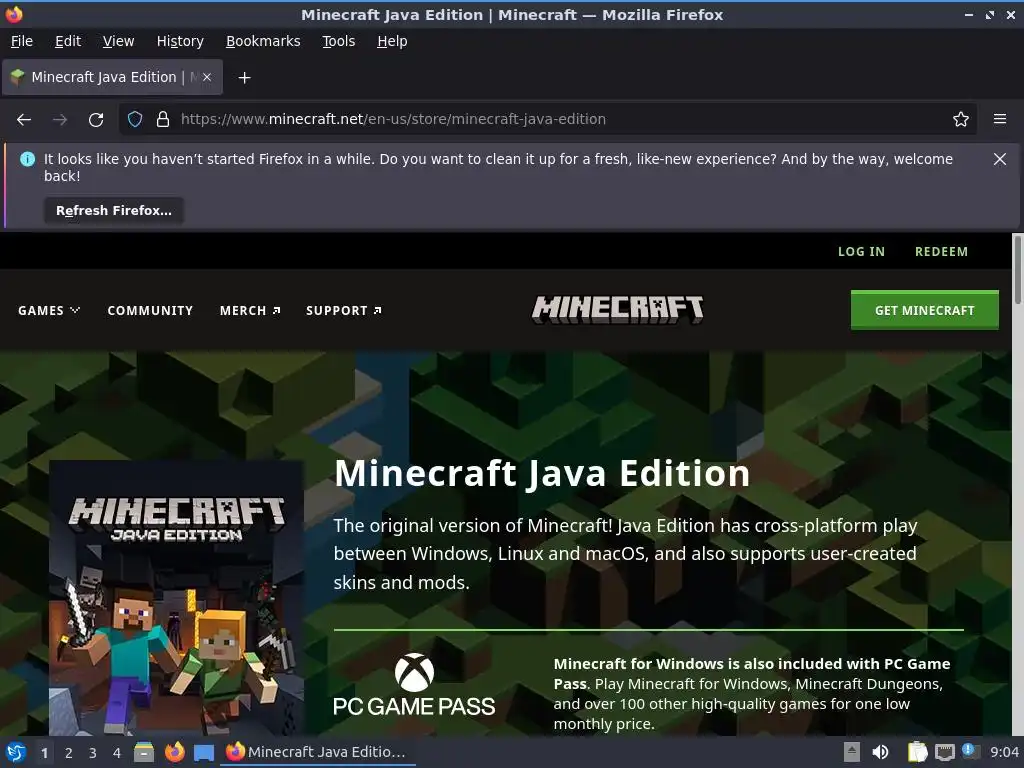Screen dimensions: 1024x768
Task: Click the URL address bar field
Action: tap(549, 119)
